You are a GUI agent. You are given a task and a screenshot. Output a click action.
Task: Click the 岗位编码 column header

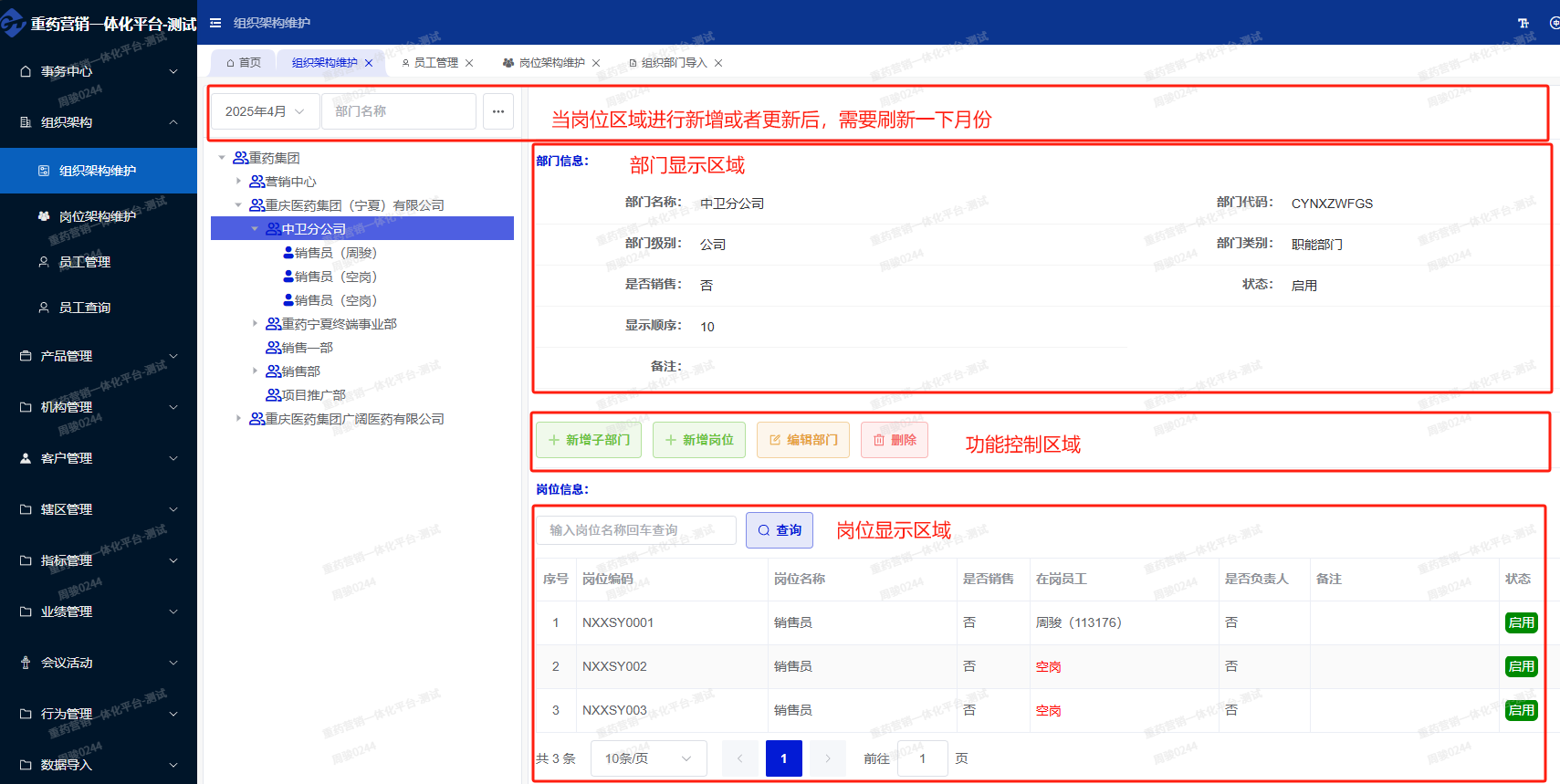608,579
